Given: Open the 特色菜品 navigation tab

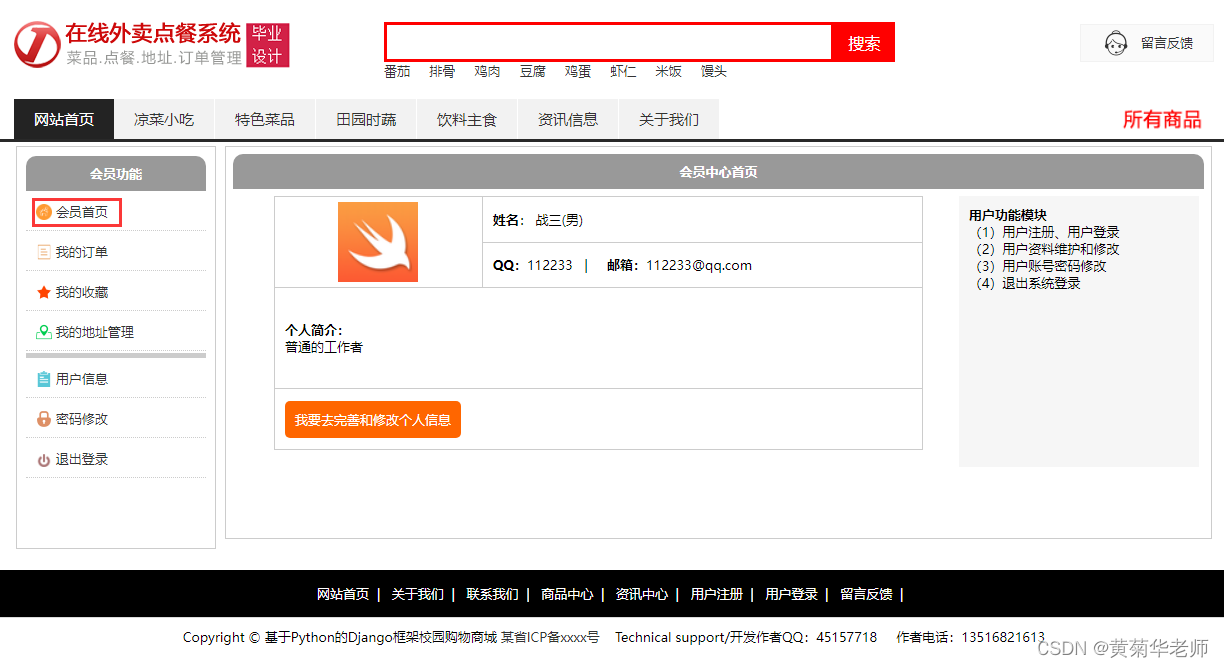Looking at the screenshot, I should pyautogui.click(x=265, y=119).
